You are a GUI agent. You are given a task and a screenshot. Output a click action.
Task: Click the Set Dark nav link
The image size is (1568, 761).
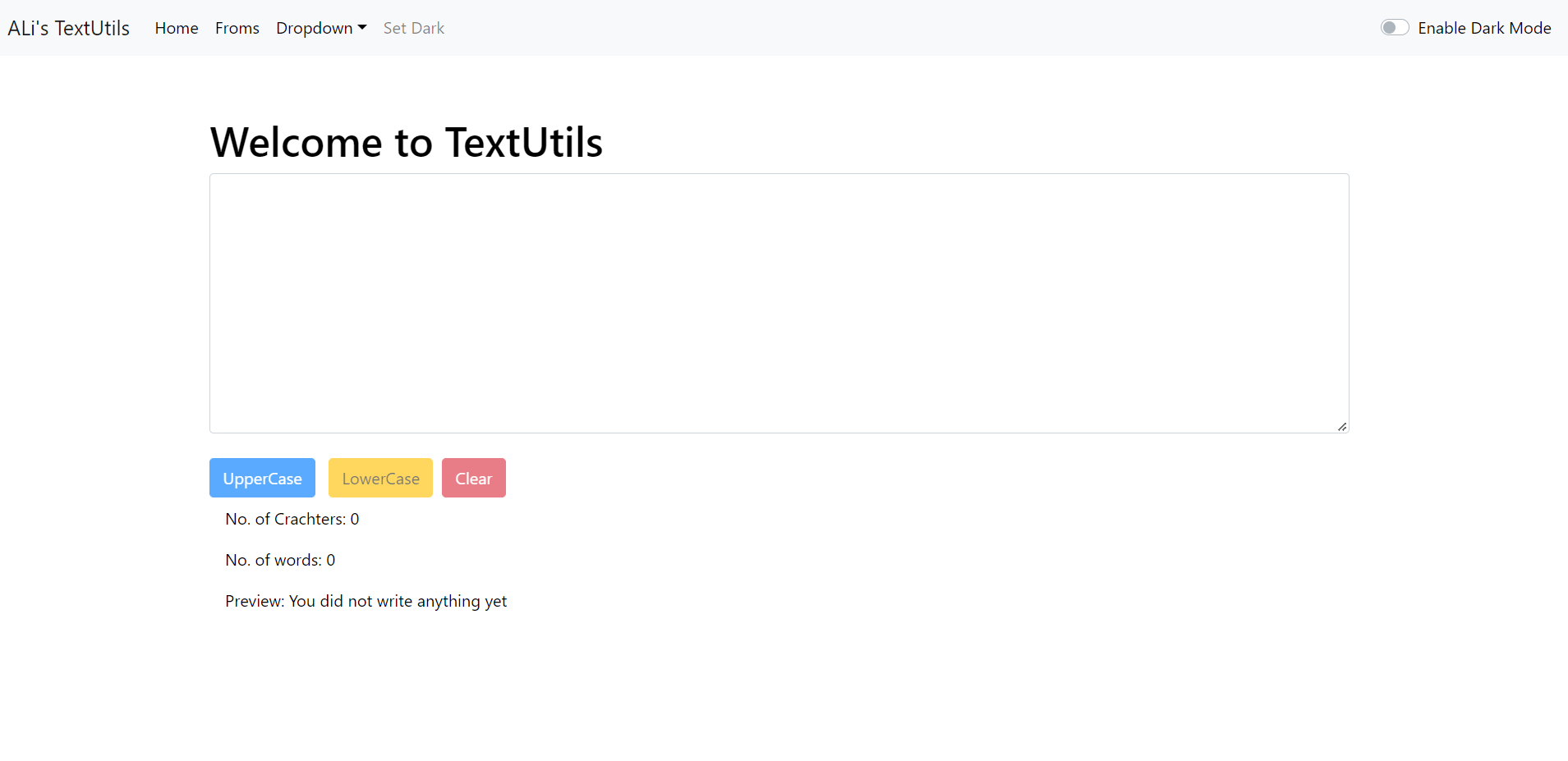click(x=414, y=28)
